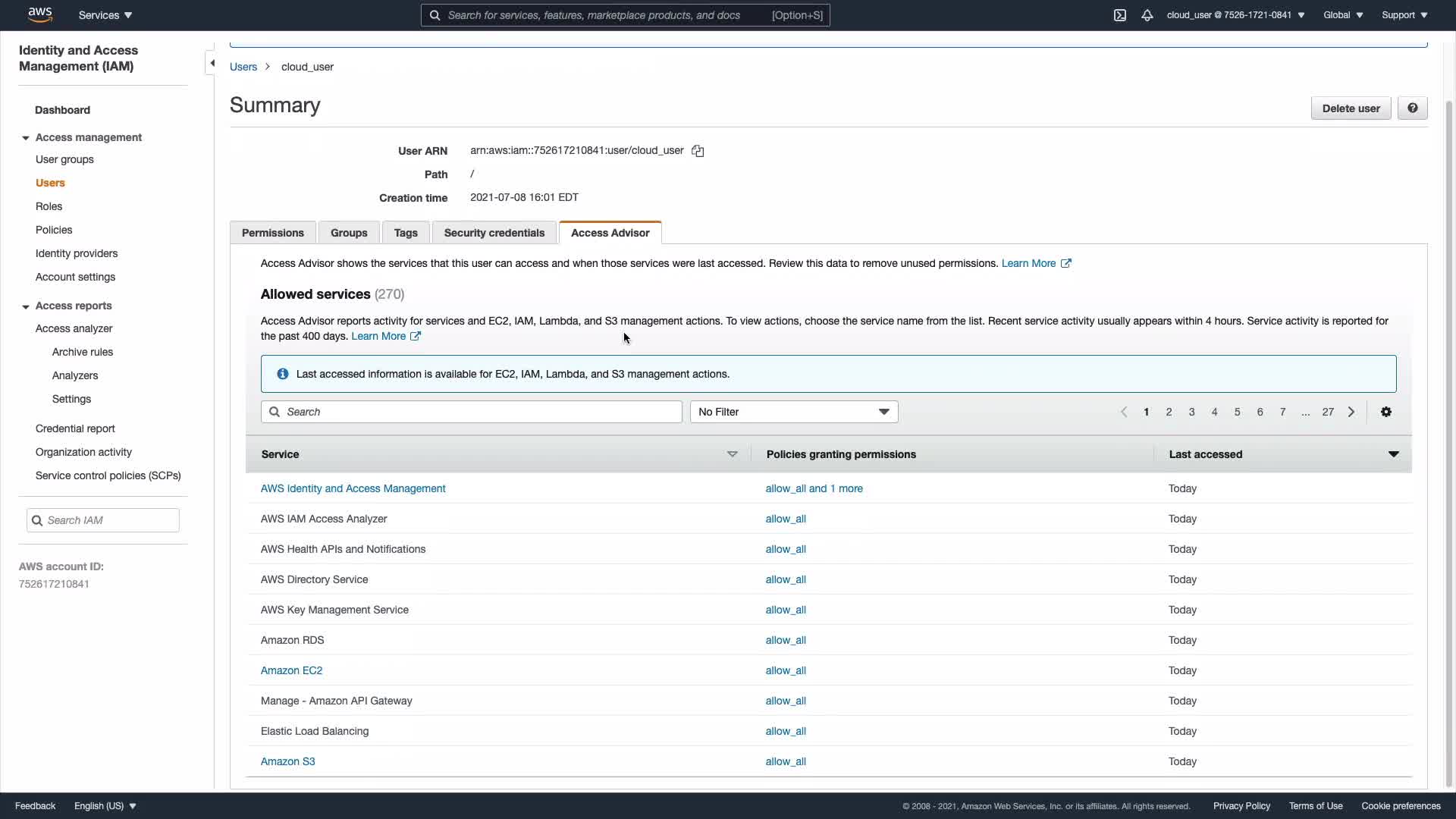Go to page 27 of results
Viewport: 1456px width, 819px height.
1327,412
